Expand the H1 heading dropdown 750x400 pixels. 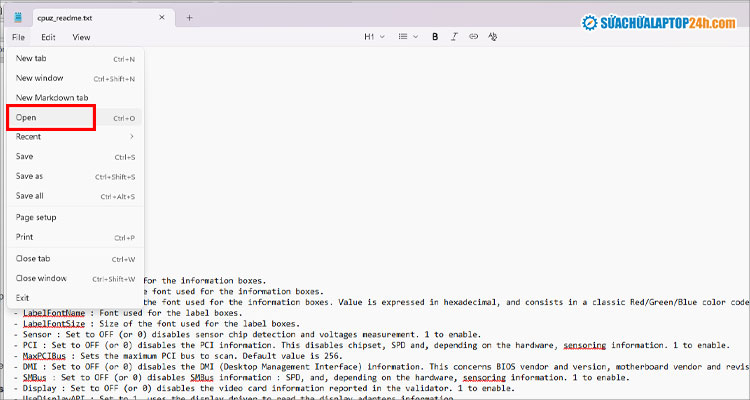[x=375, y=37]
